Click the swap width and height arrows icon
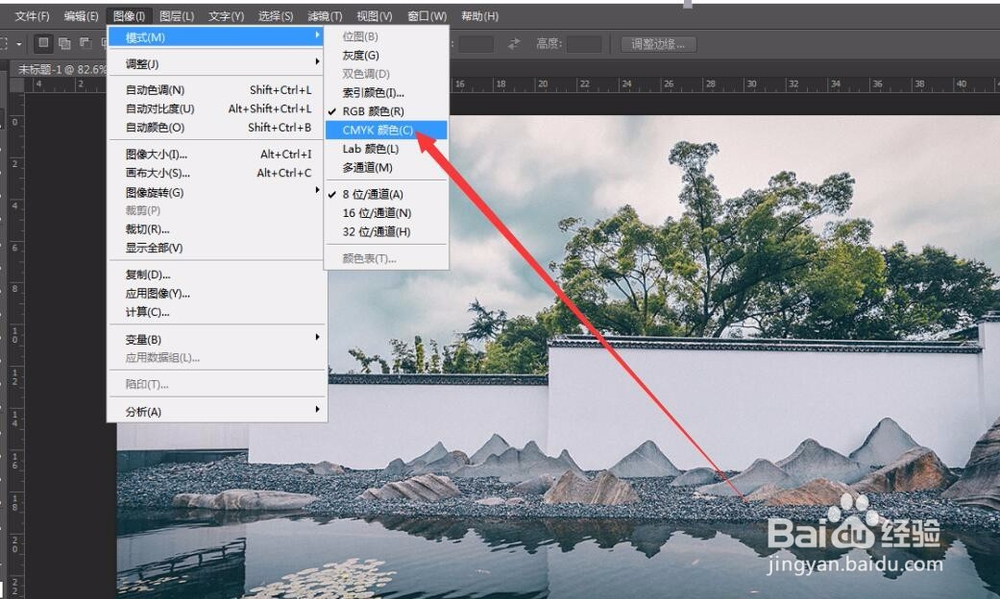 [516, 43]
